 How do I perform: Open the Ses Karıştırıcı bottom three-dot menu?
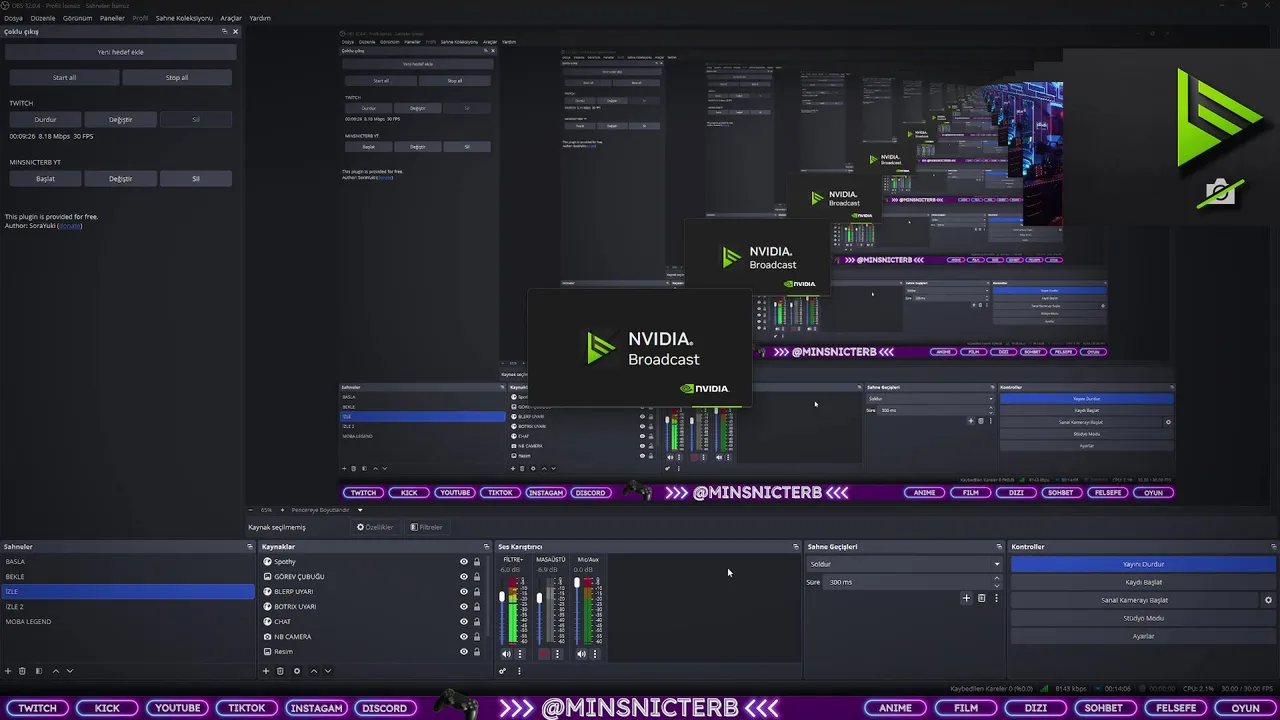(519, 671)
